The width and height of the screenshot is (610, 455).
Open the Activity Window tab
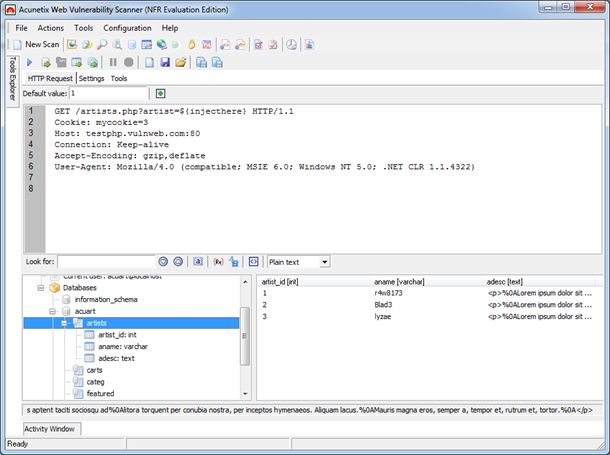point(52,429)
